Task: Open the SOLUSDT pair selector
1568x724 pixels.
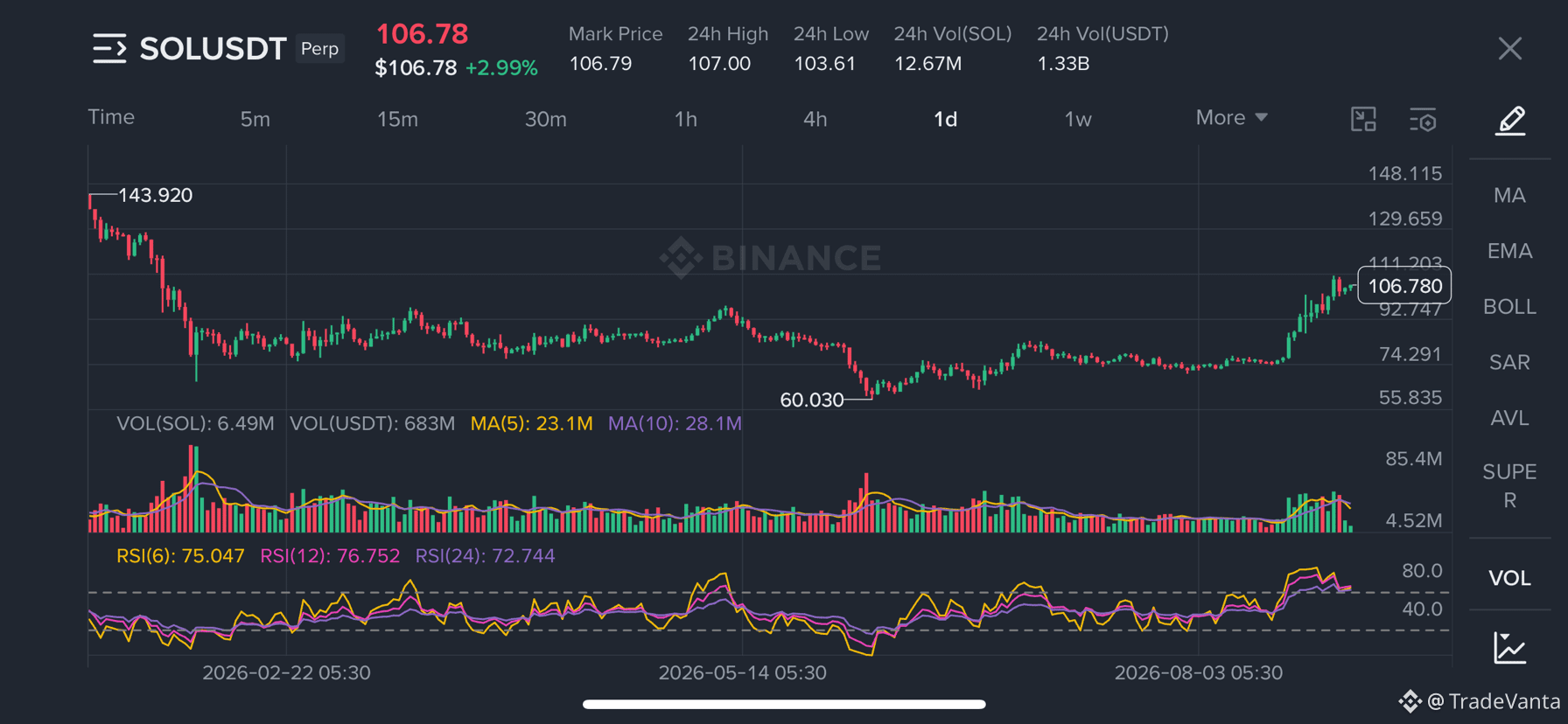Action: 213,48
